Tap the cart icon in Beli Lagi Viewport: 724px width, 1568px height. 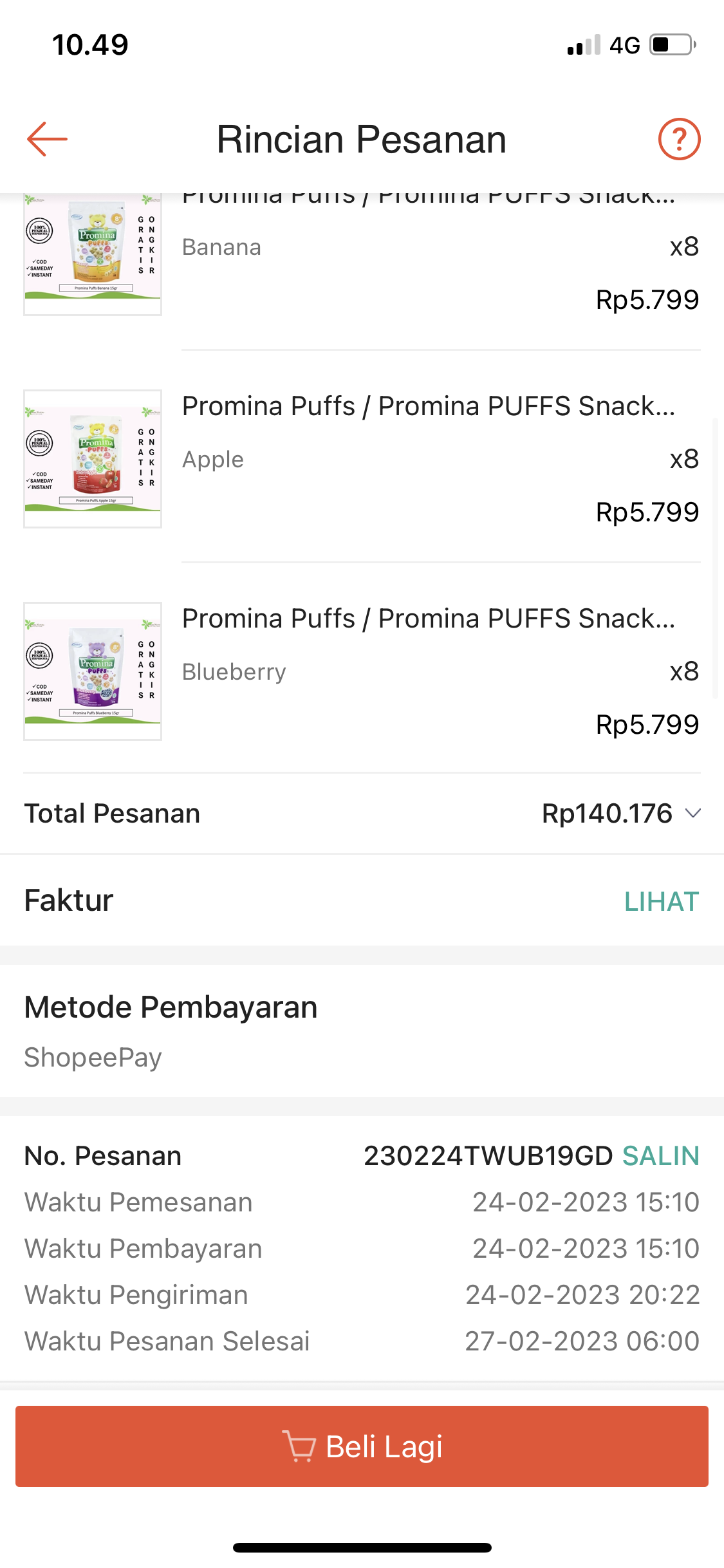pos(299,1446)
